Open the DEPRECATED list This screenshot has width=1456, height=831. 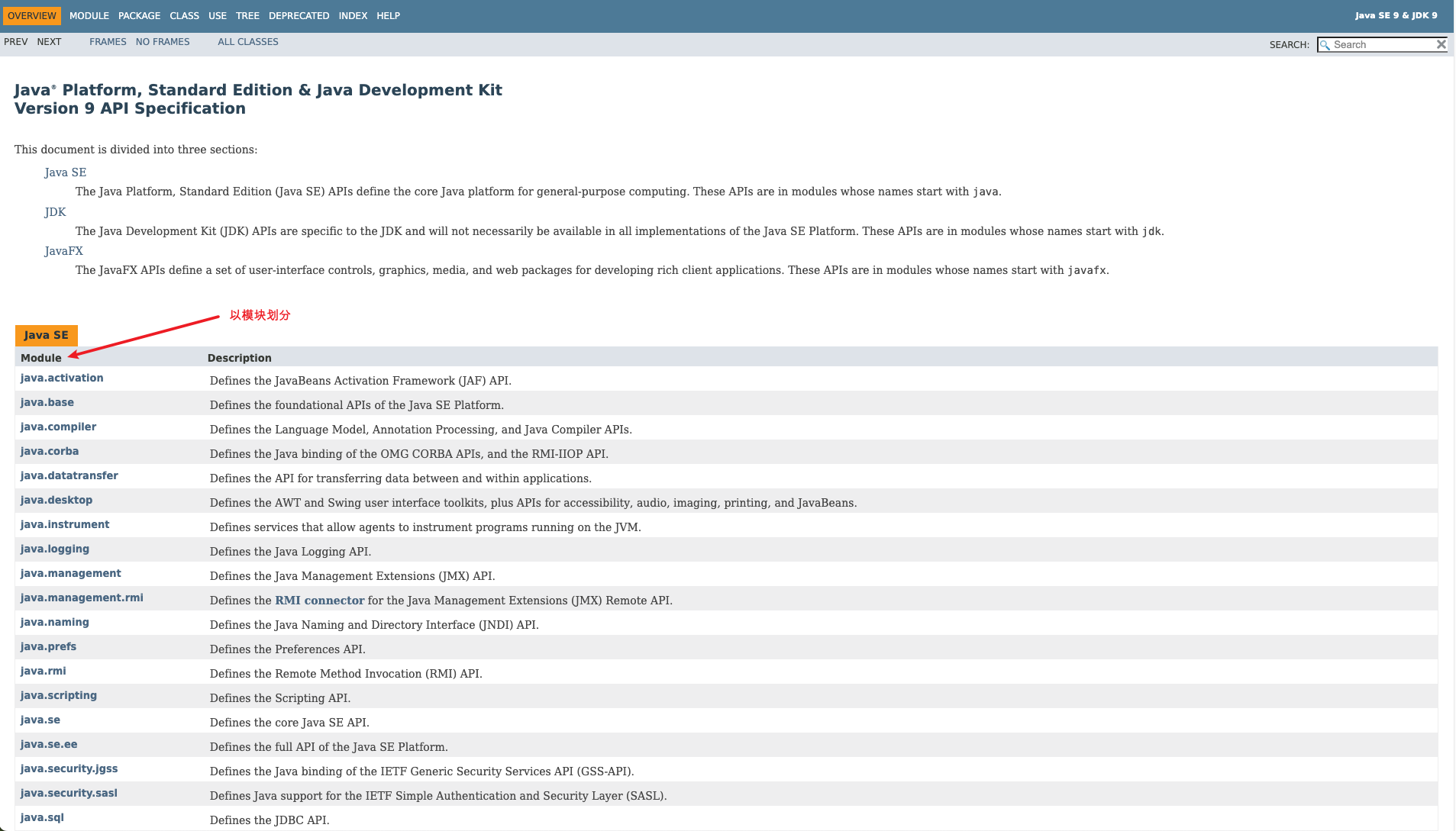pos(299,16)
